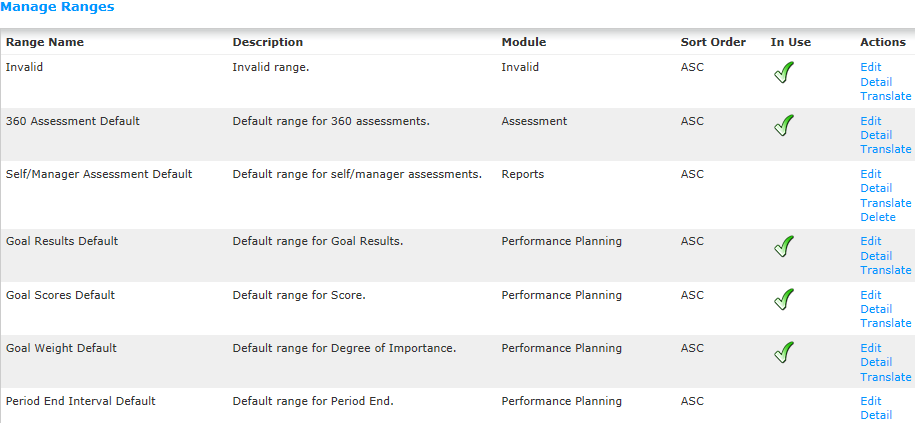Delete the Self/Manager Assessment Default range
The height and width of the screenshot is (423, 915).
[x=878, y=217]
